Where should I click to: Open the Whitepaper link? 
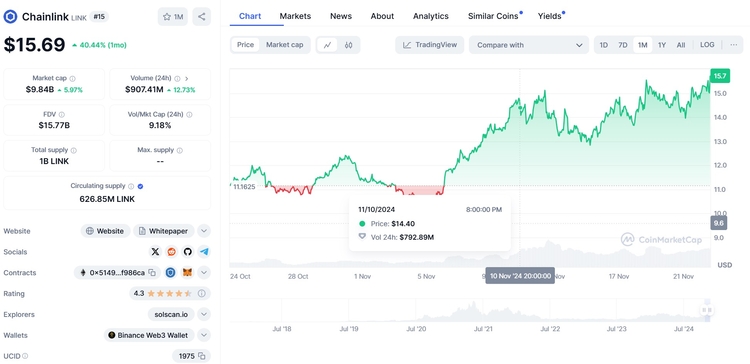(164, 231)
